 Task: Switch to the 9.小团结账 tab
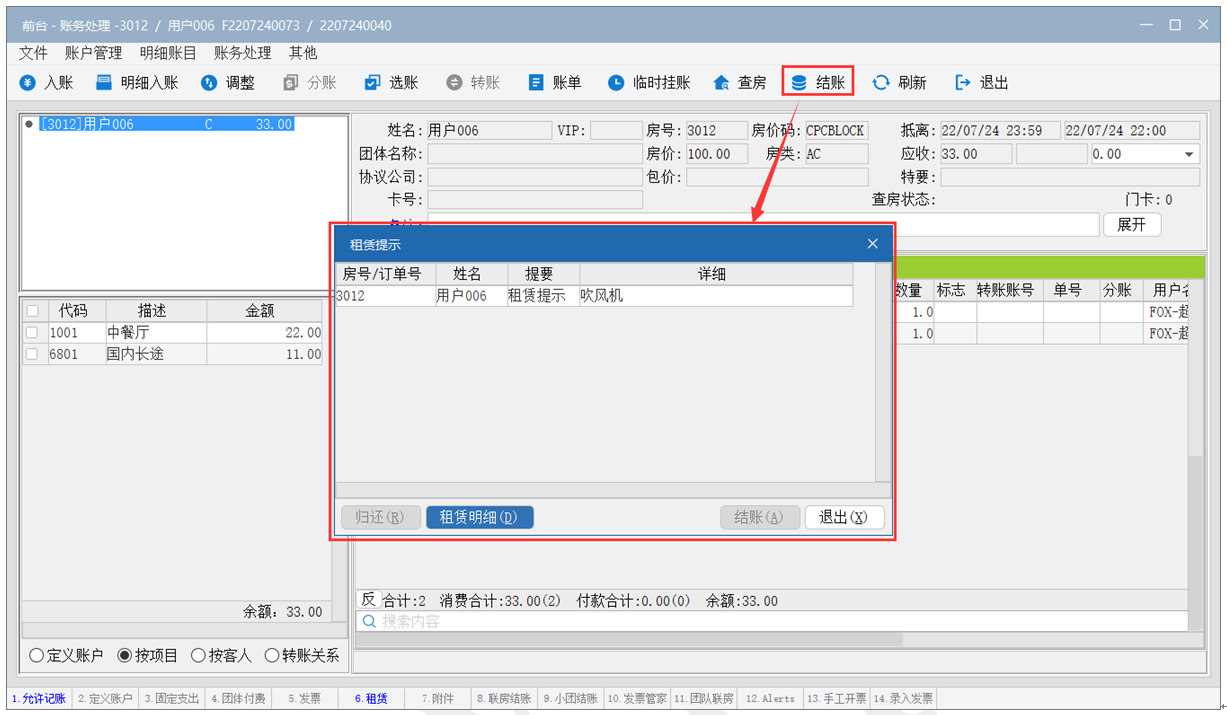[x=571, y=699]
